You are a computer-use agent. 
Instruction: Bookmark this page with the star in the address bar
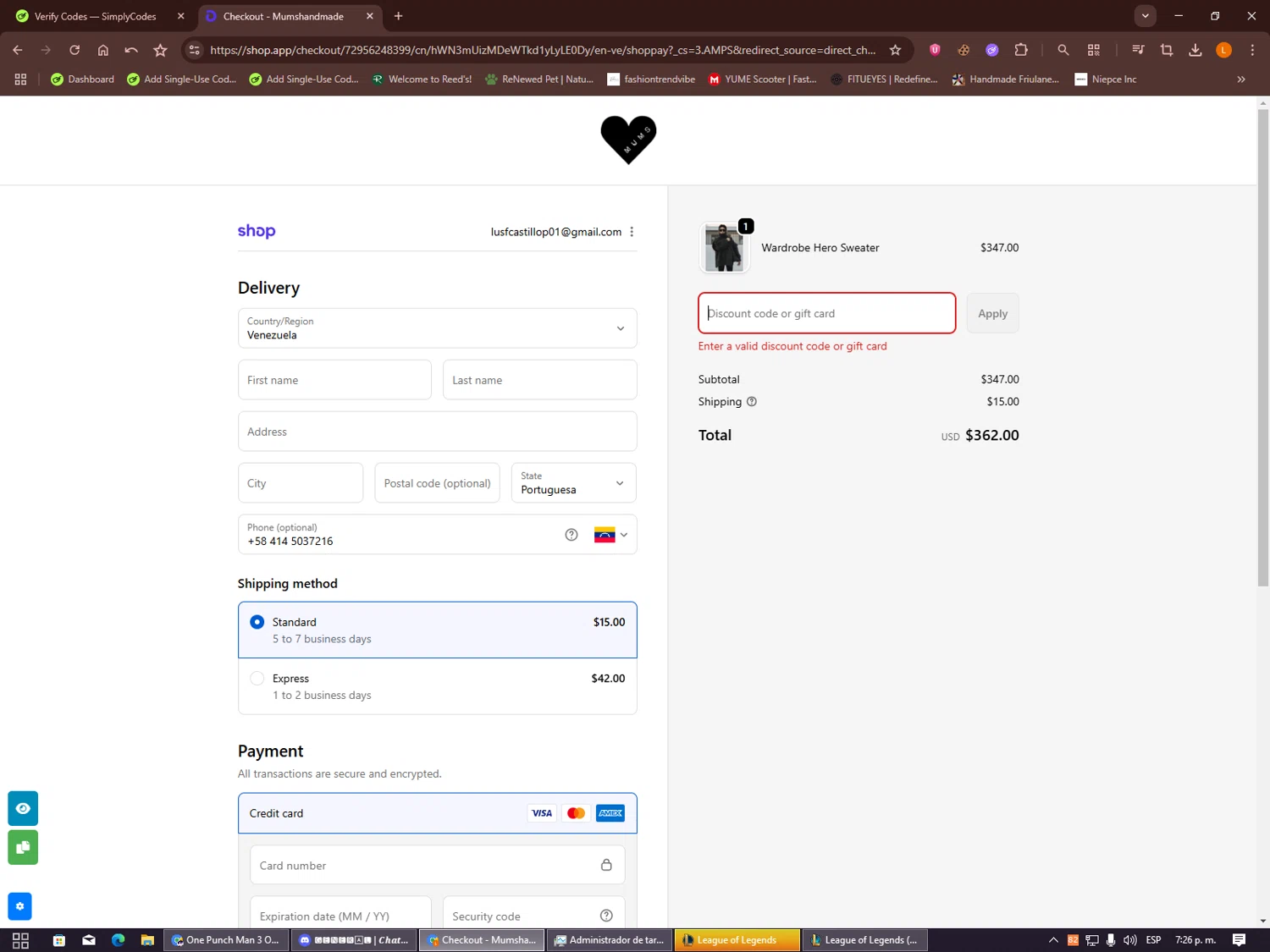[x=895, y=50]
